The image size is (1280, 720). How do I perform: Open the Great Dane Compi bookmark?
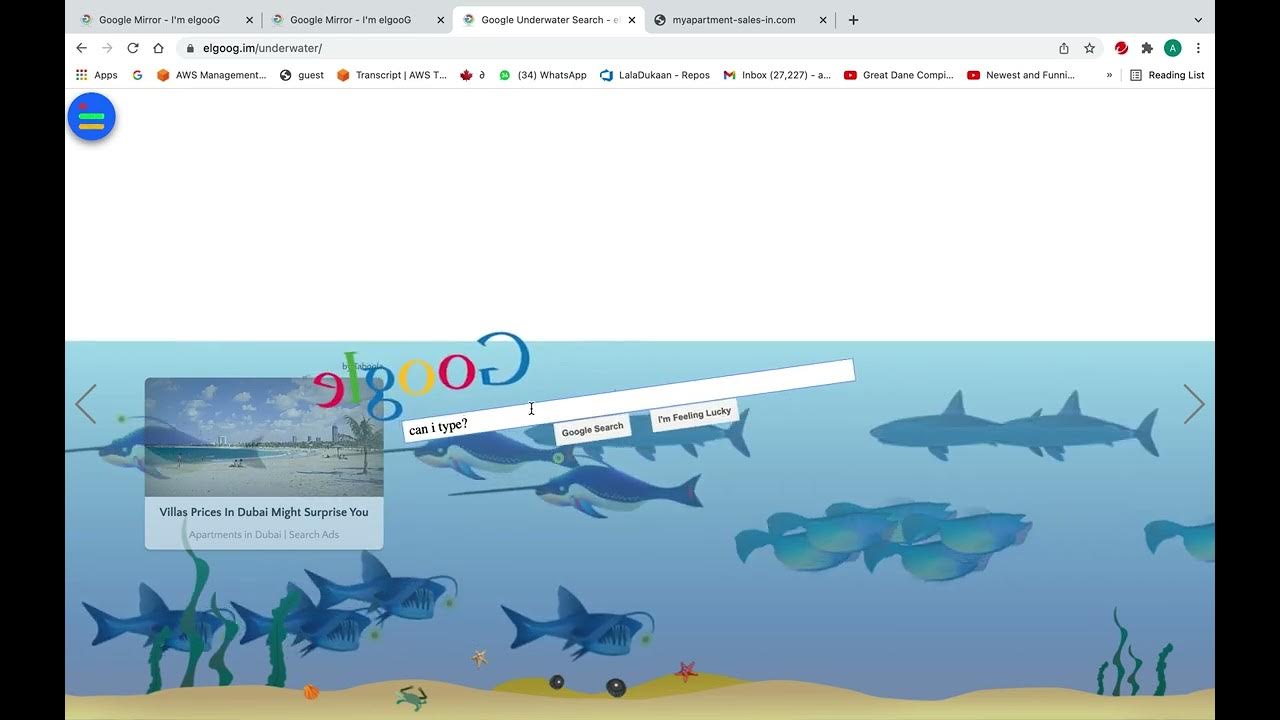tap(899, 75)
